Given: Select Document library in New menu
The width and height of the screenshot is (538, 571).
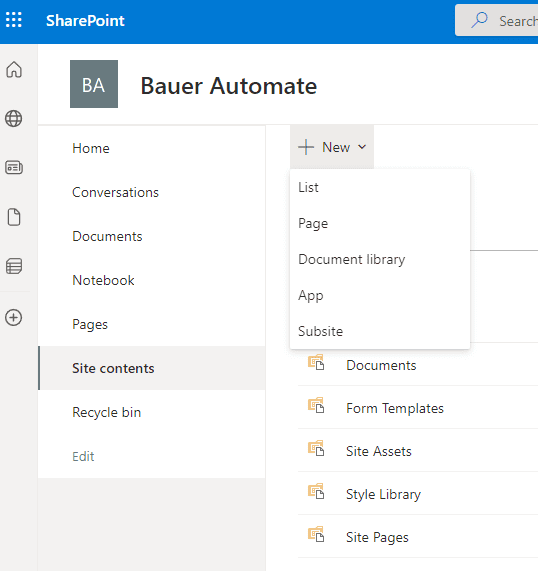Looking at the screenshot, I should tap(380, 259).
